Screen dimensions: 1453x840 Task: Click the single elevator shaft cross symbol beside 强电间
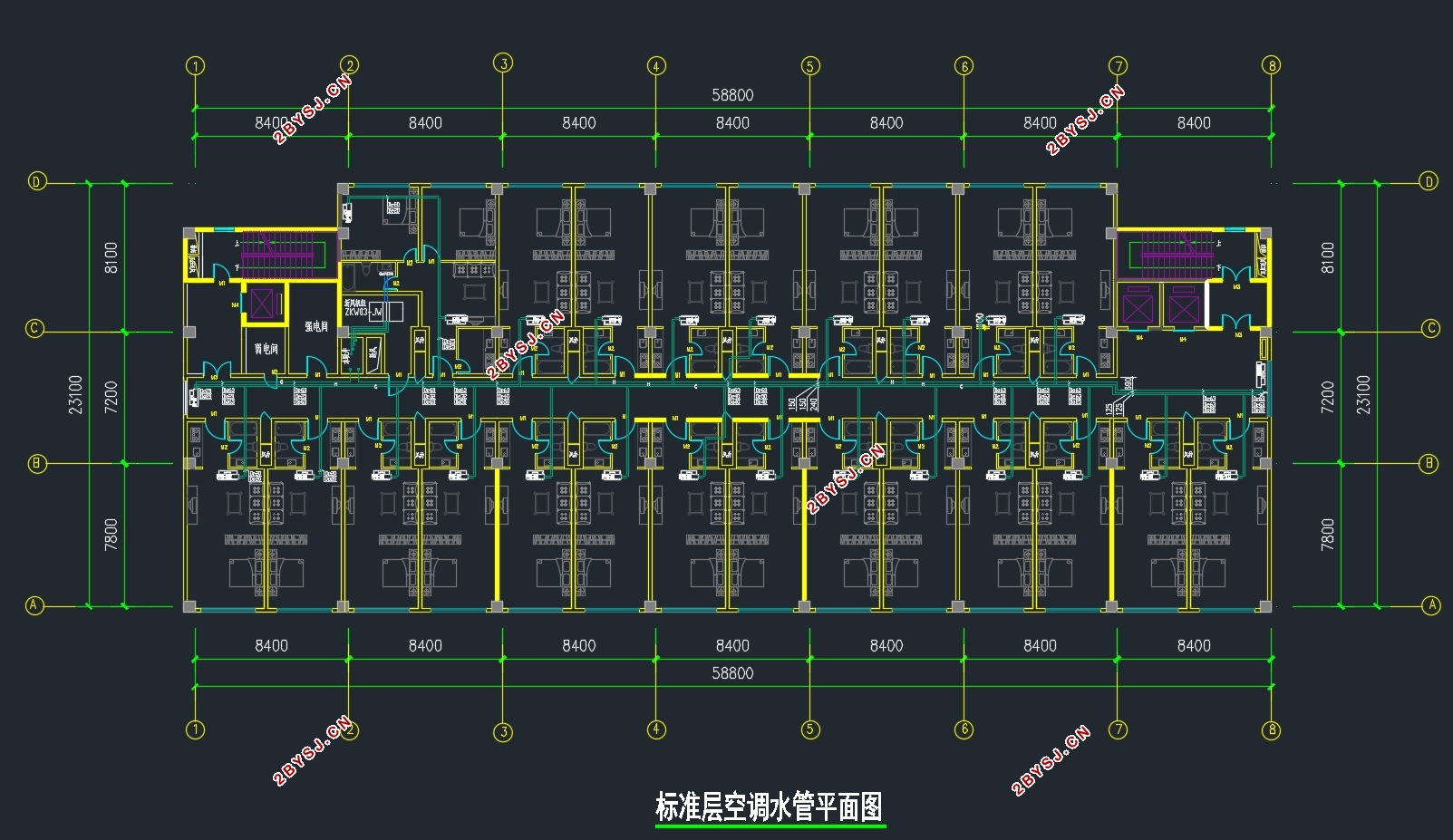tap(261, 304)
